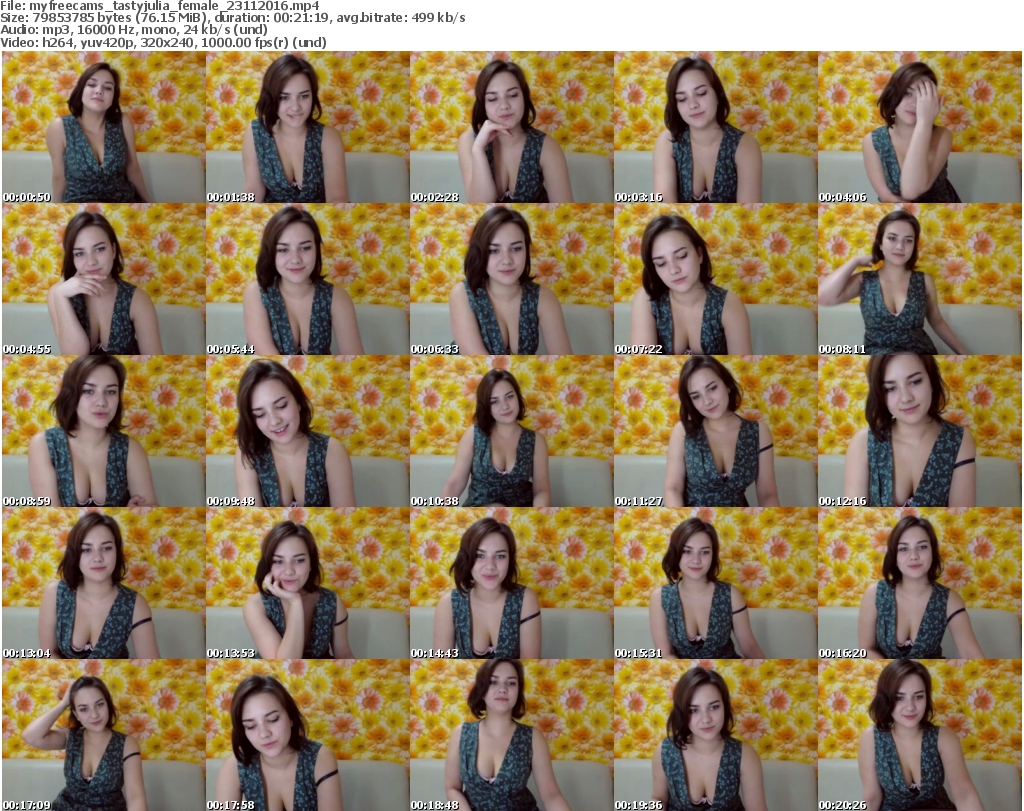This screenshot has width=1024, height=811.
Task: Click the Audio line reading mp3, 16000 Hz
Action: (x=134, y=30)
